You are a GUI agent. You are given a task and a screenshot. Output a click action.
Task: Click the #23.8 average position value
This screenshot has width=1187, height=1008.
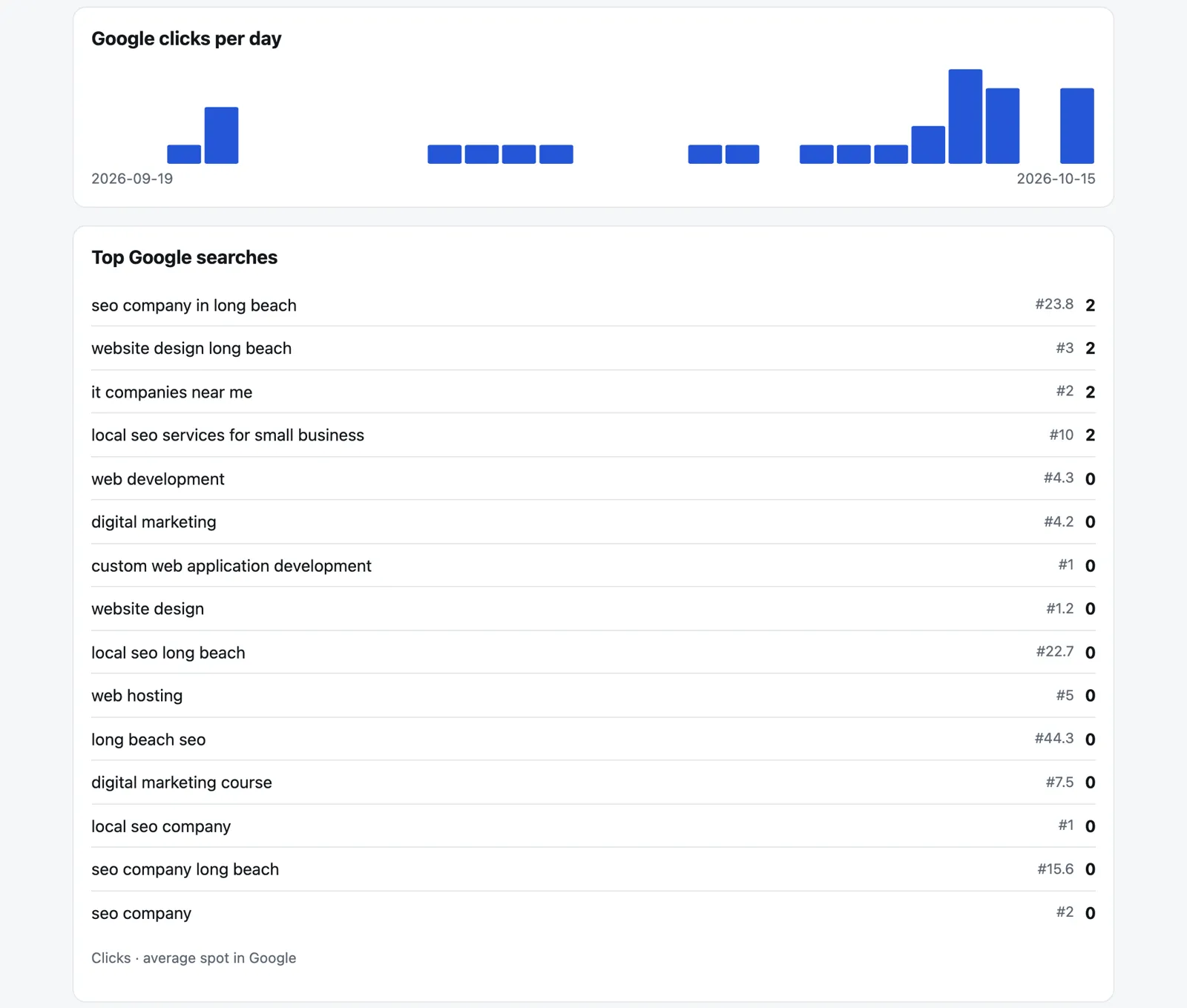1054,304
